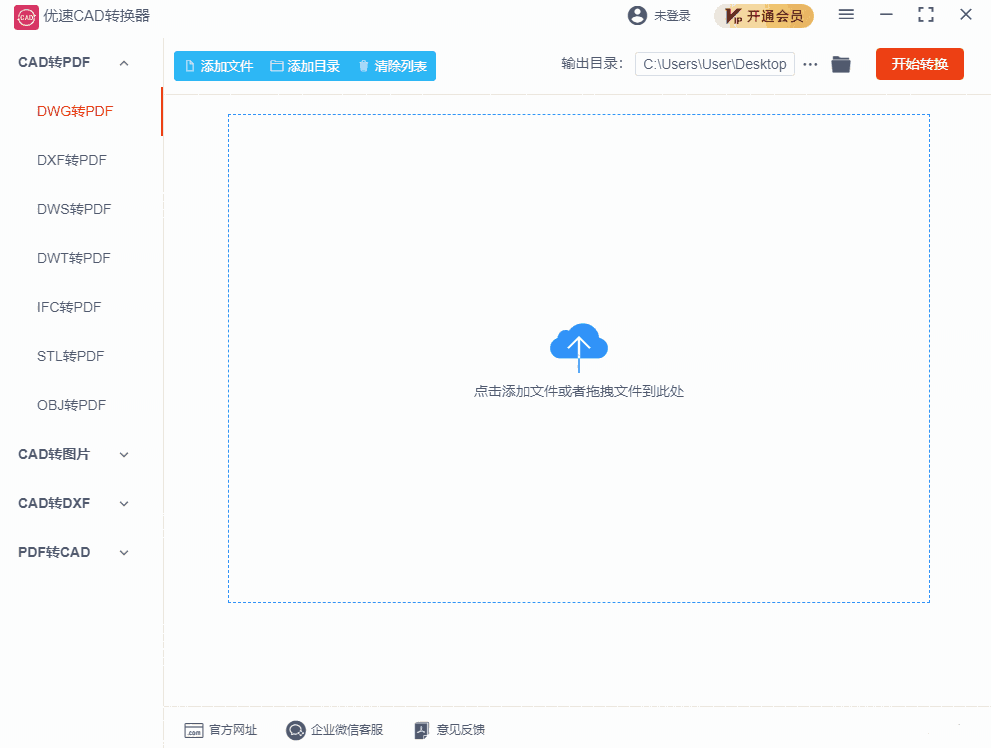Viewport: 991px width, 748px height.
Task: Select DWG转PDF in sidebar
Action: 75,111
